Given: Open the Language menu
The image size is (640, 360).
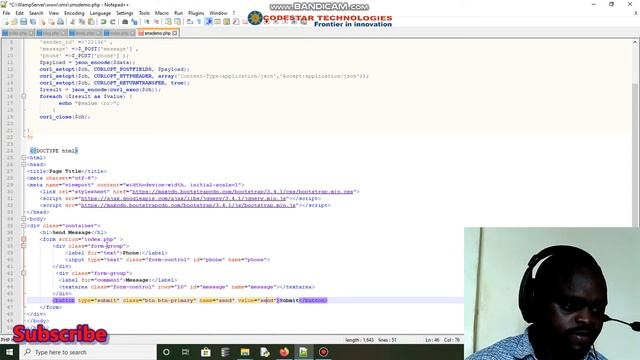Looking at the screenshot, I should point(100,13).
